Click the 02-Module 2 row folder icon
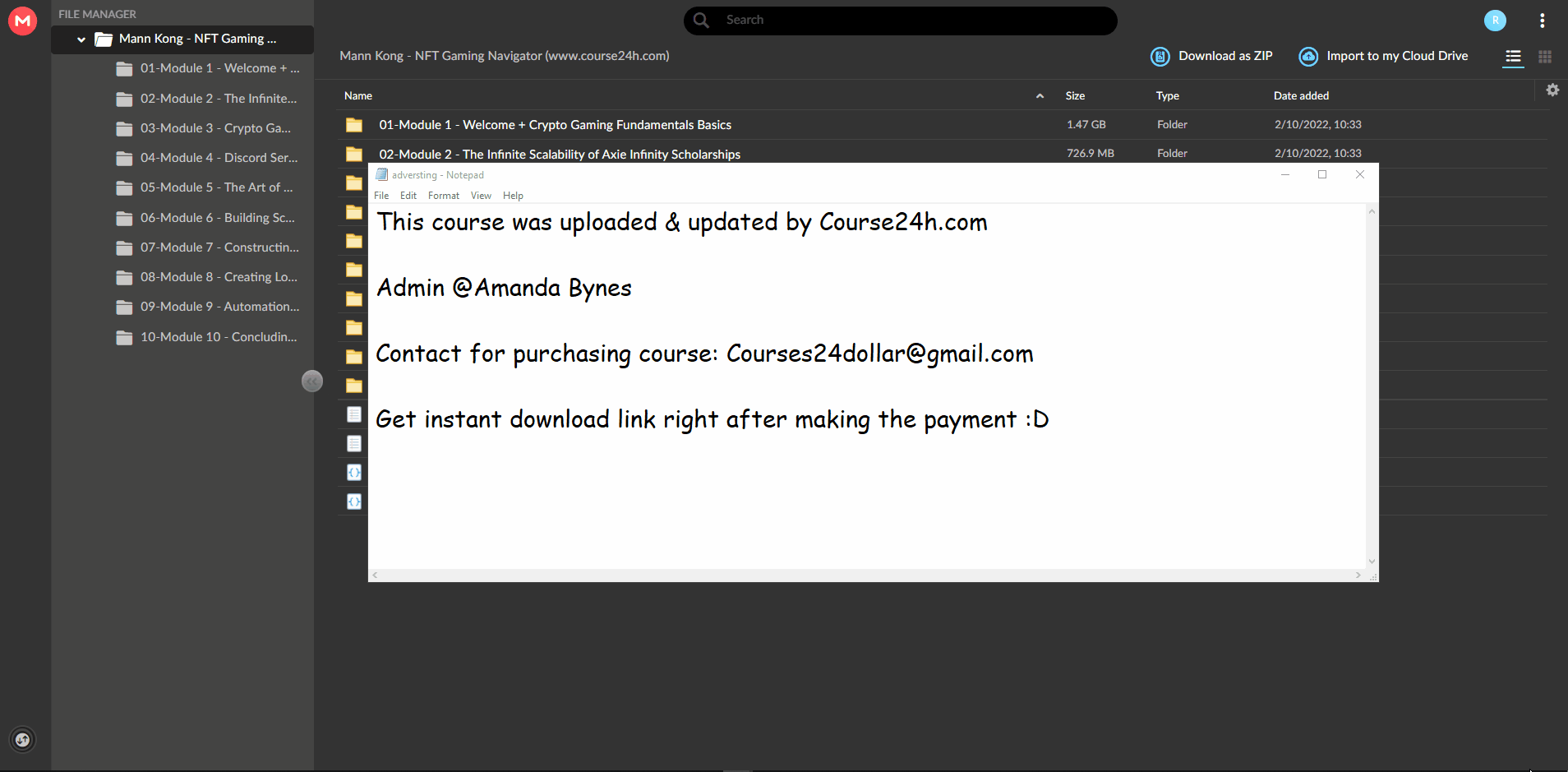Image resolution: width=1568 pixels, height=772 pixels. tap(354, 154)
